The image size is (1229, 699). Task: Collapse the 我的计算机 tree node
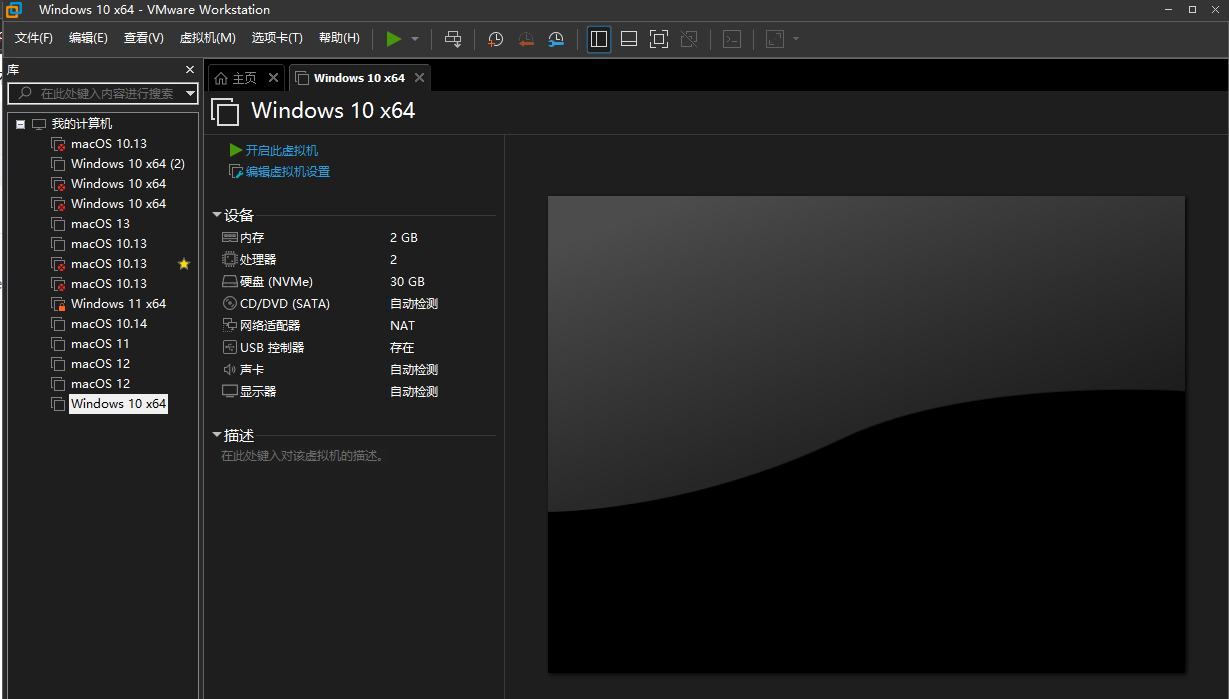20,124
